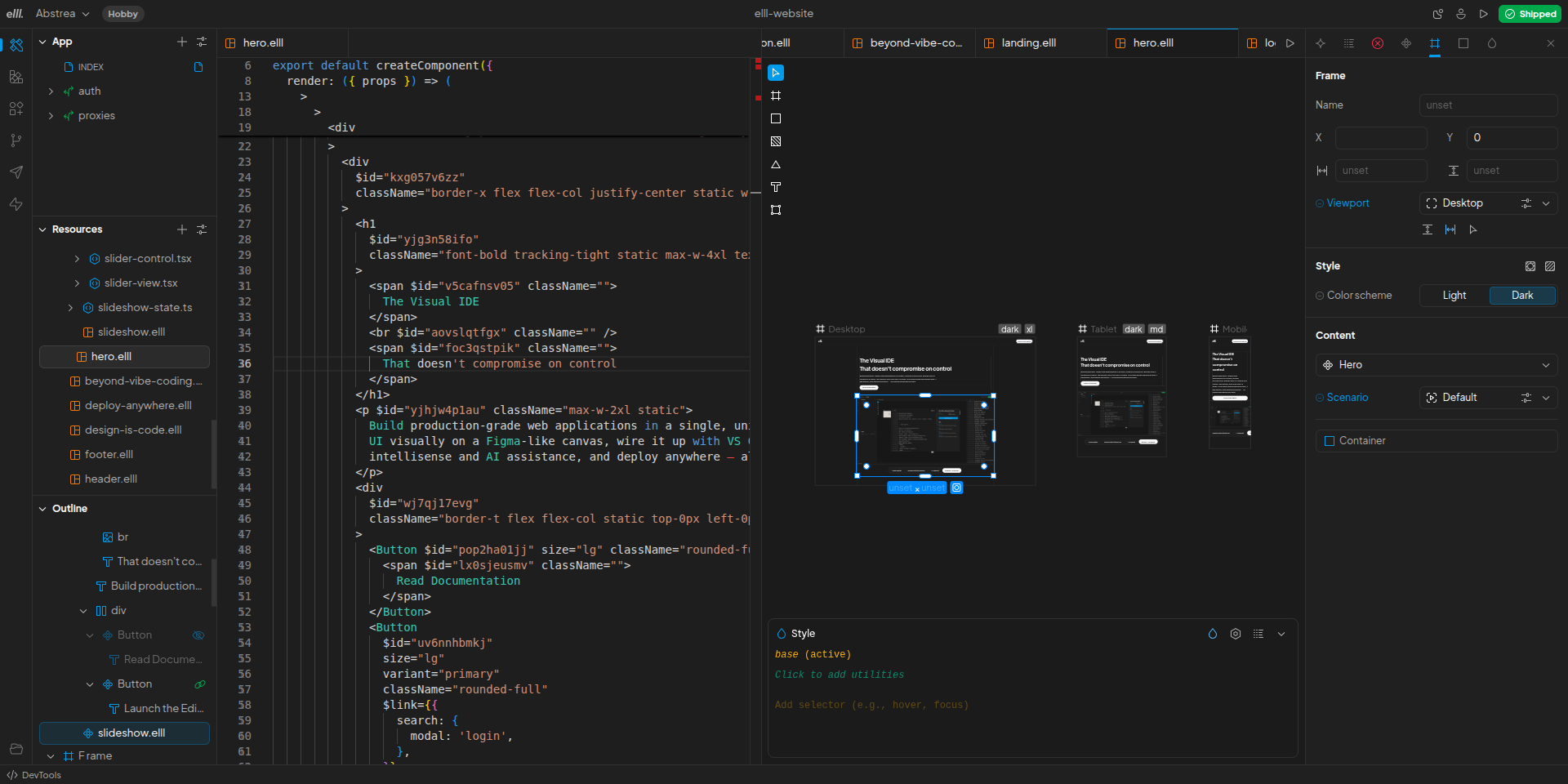Open the red error indicator panel
Screen dimensions: 1568x784
pyautogui.click(x=1378, y=43)
